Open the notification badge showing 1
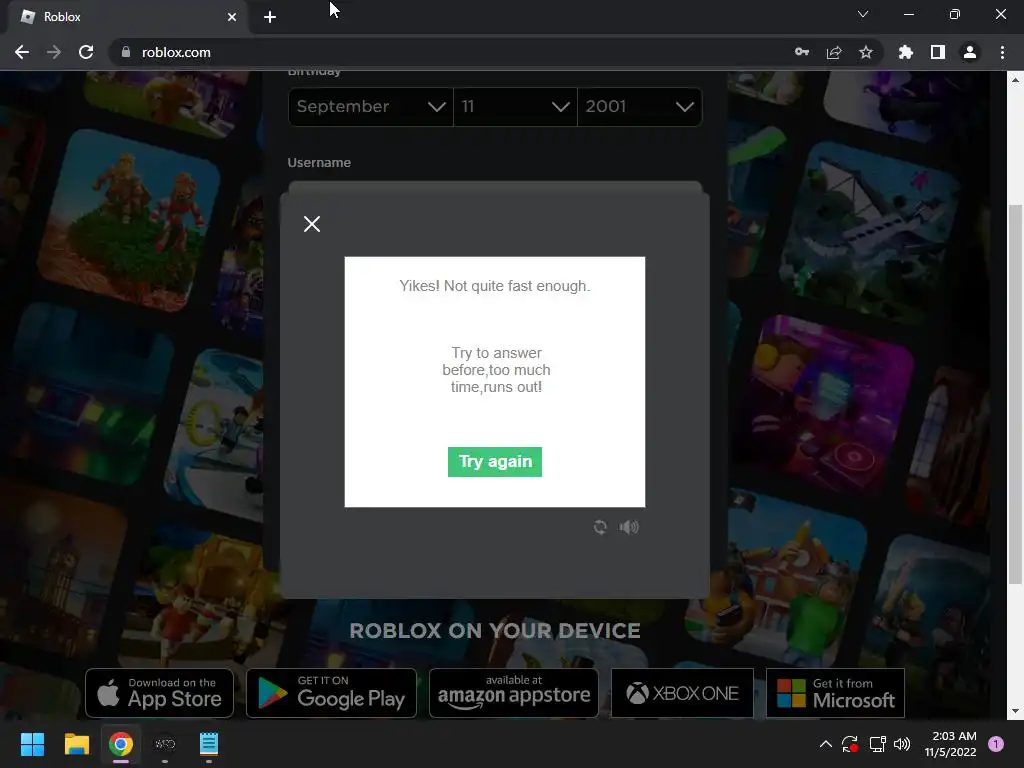1024x768 pixels. 996,744
